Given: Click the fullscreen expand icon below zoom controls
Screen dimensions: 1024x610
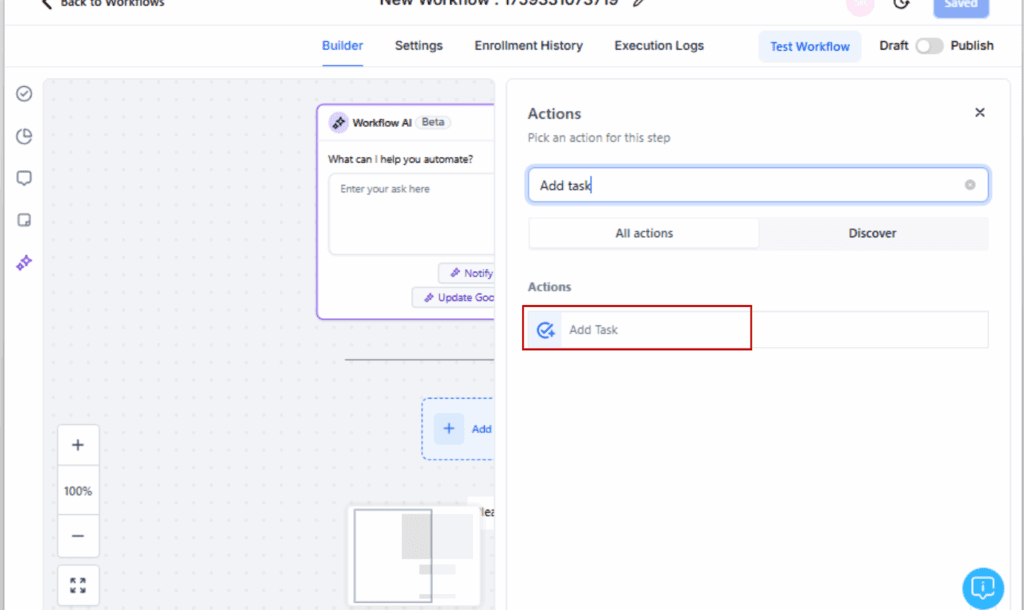Looking at the screenshot, I should (78, 584).
